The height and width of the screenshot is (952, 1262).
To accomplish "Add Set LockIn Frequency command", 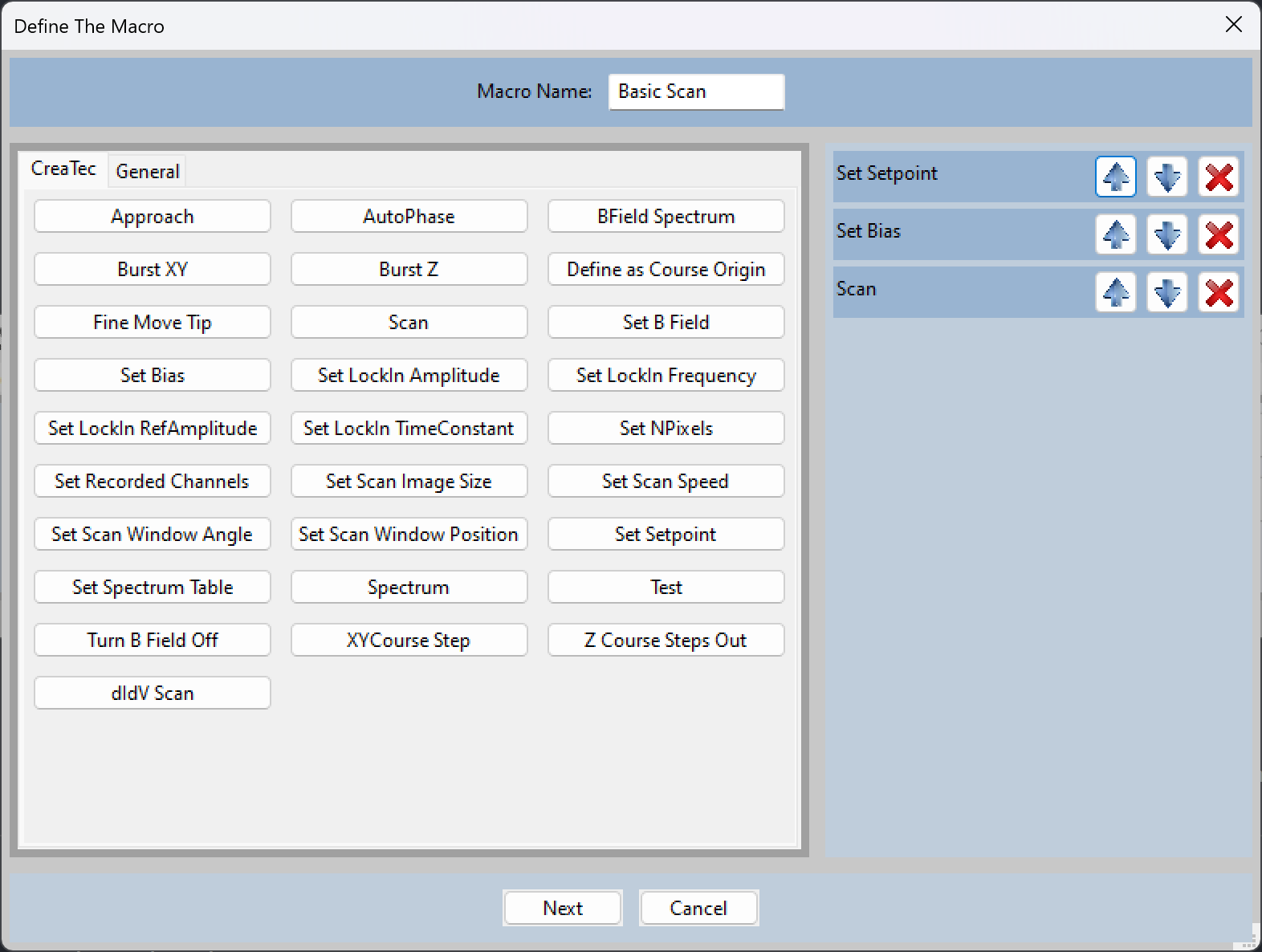I will point(666,376).
